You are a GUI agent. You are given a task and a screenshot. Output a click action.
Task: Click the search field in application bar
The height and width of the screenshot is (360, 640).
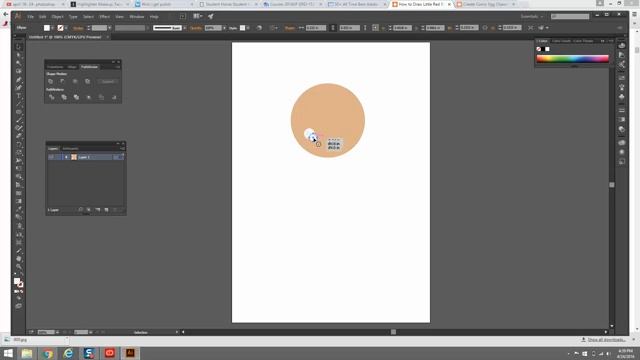(570, 16)
